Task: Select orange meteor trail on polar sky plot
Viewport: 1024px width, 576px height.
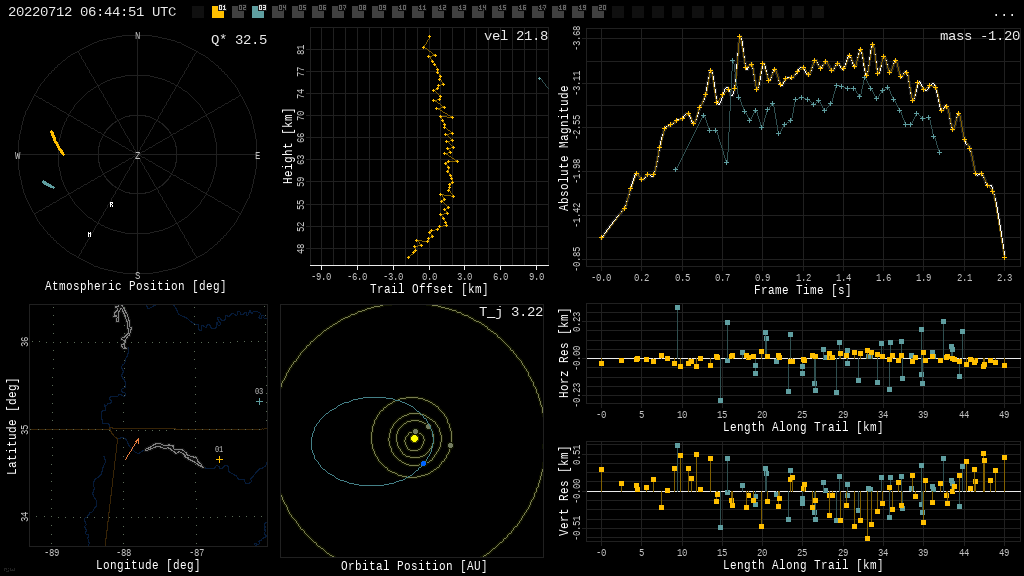Action: point(58,143)
